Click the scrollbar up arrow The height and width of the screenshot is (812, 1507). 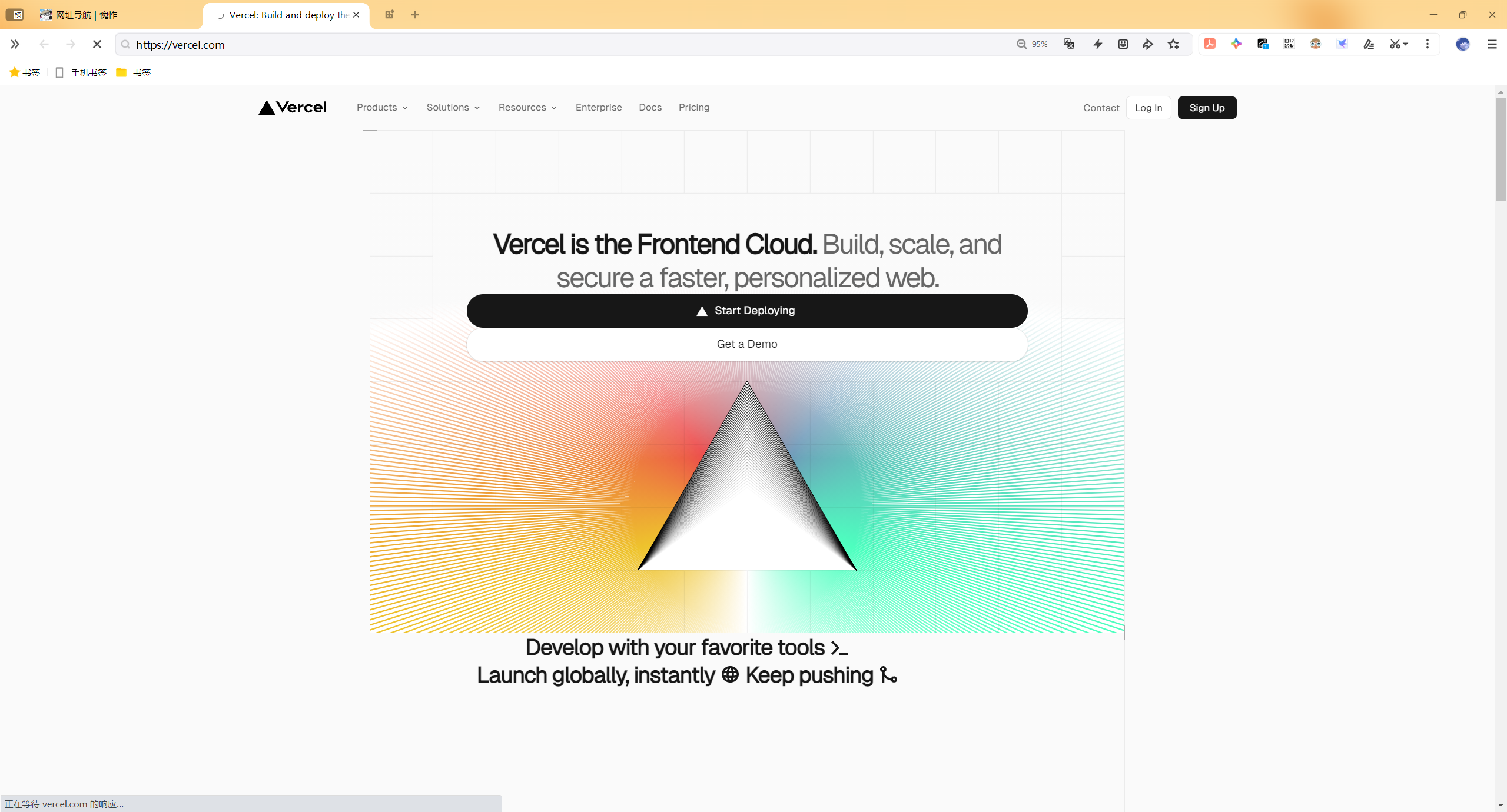[1501, 92]
